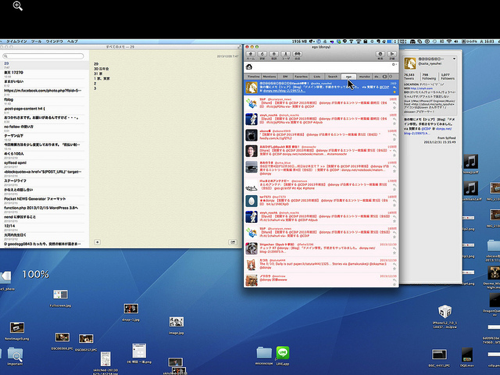Click the Fullscreen.jpg desktop file icon

coord(60,294)
